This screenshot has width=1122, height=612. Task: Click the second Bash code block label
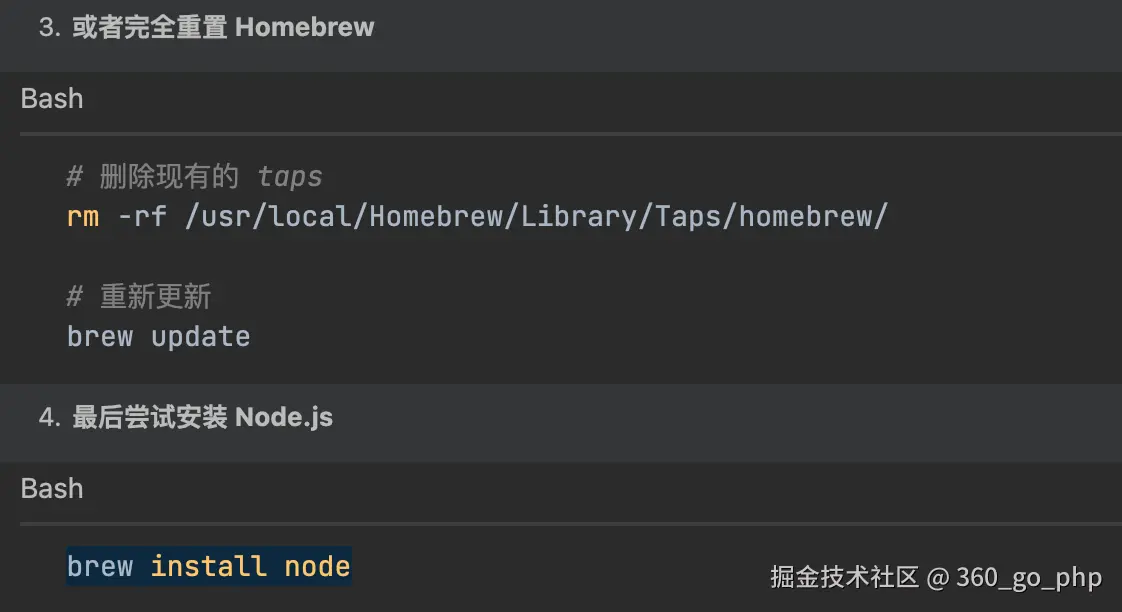(52, 489)
